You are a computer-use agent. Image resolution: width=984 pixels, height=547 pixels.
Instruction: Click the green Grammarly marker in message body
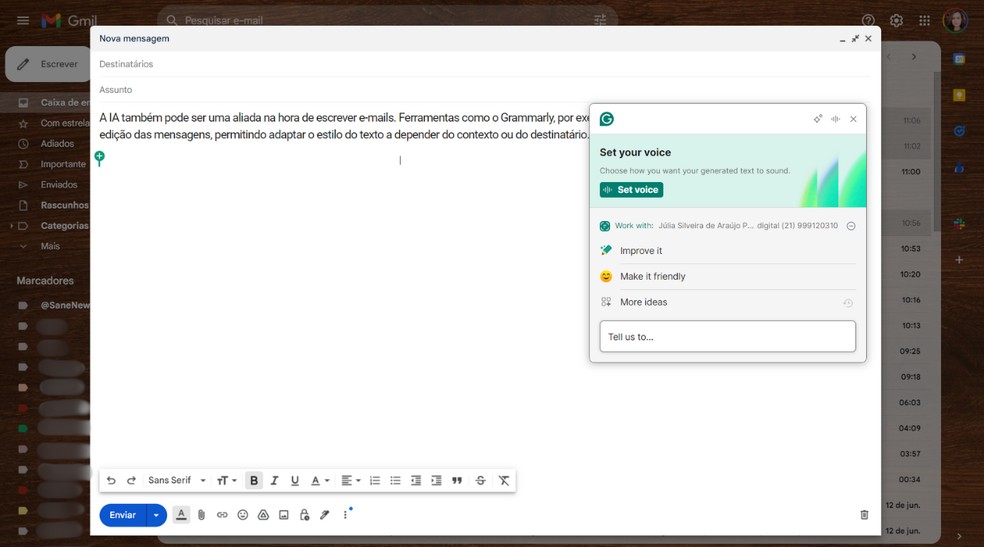pyautogui.click(x=100, y=158)
